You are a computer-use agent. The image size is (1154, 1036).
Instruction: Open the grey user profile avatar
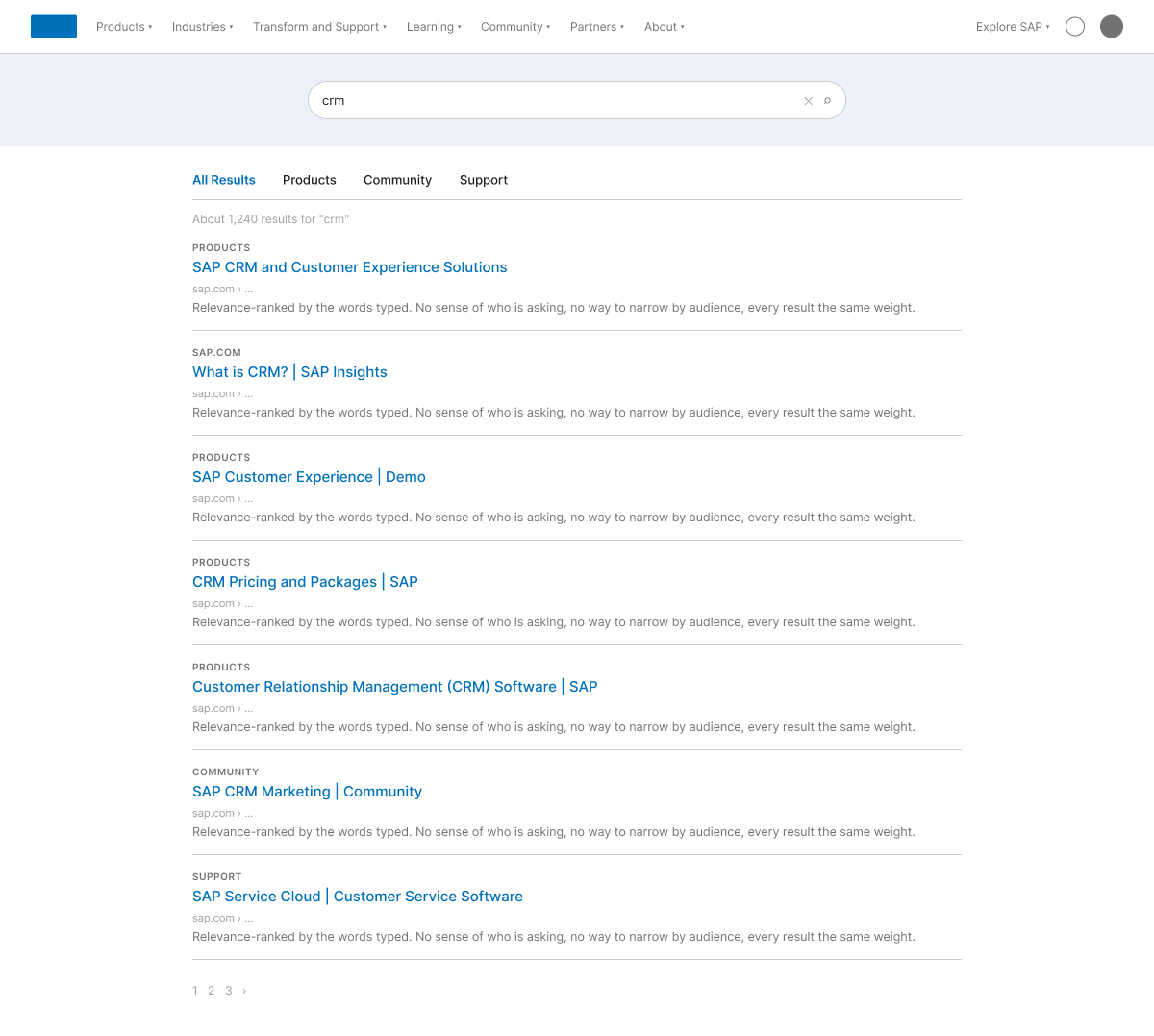[x=1112, y=27]
